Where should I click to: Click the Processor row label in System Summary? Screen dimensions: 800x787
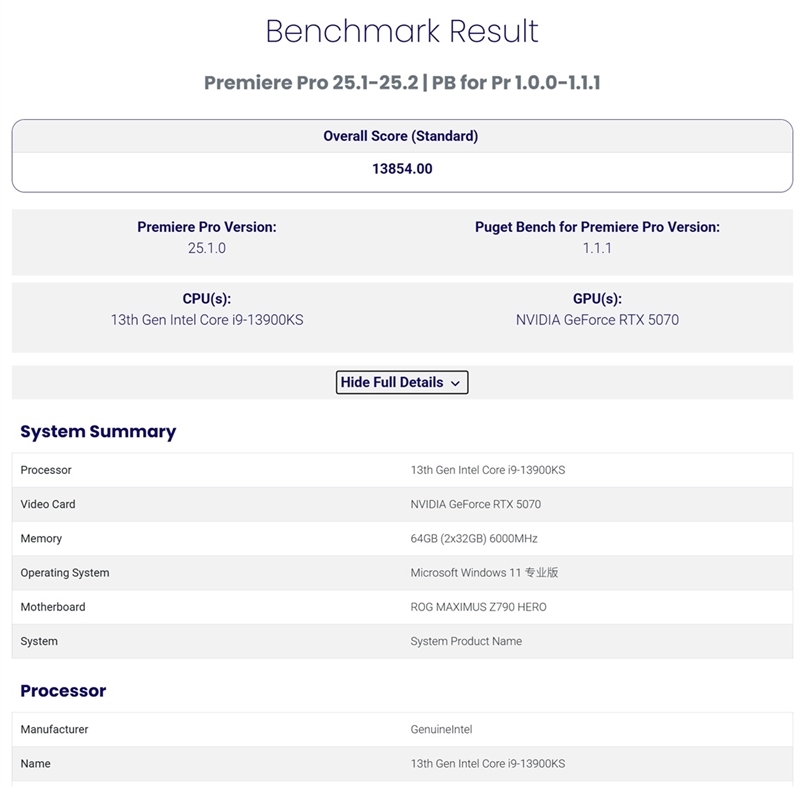coord(46,470)
